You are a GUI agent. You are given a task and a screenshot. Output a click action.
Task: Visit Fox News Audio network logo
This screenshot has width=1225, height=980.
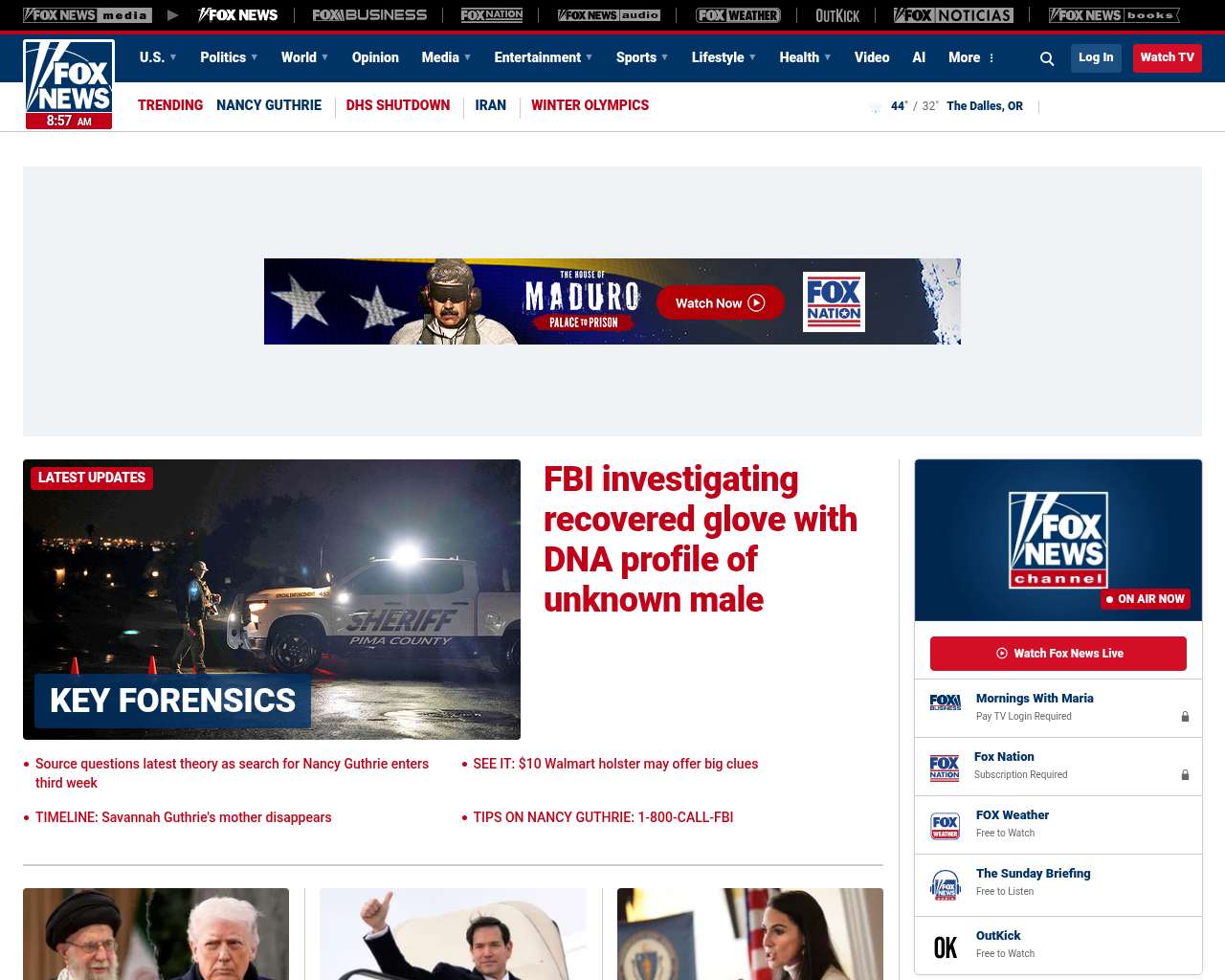(609, 15)
